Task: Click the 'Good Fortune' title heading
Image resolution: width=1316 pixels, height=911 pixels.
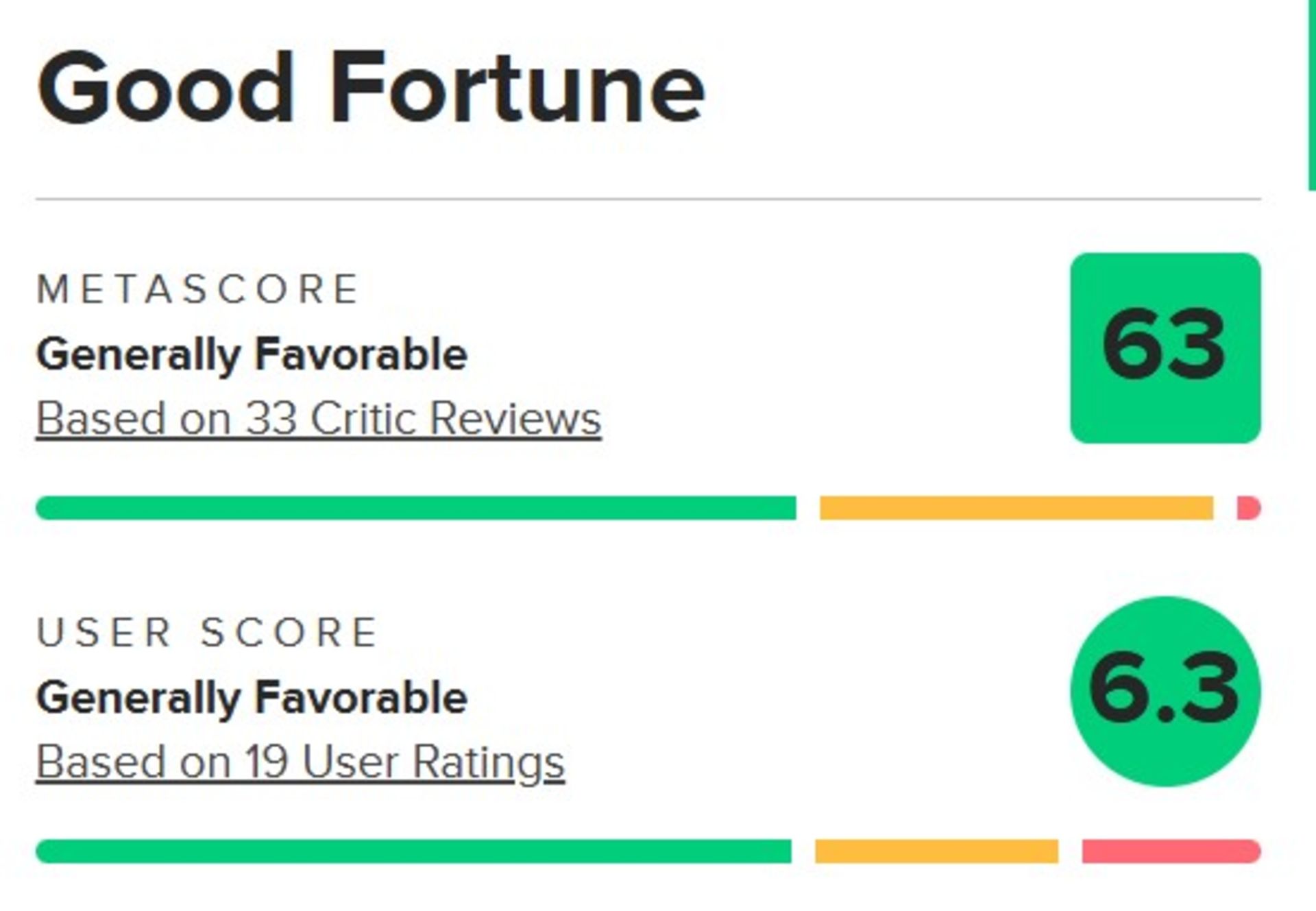Action: (x=370, y=89)
